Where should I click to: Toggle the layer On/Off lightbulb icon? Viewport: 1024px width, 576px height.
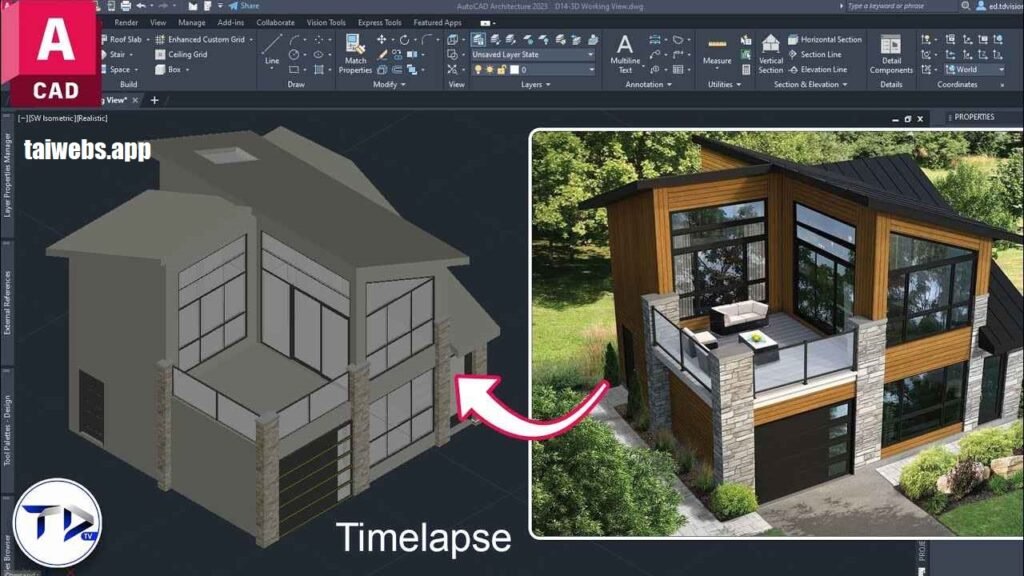478,69
